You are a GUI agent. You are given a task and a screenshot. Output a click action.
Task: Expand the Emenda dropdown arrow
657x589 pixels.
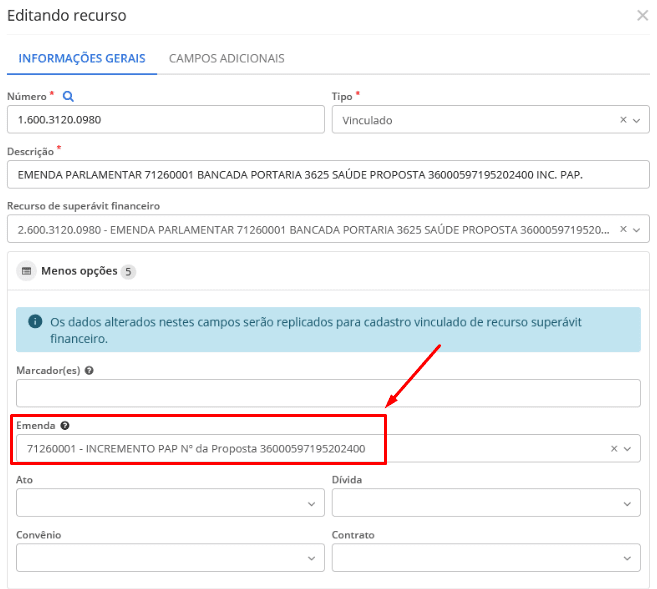(629, 449)
